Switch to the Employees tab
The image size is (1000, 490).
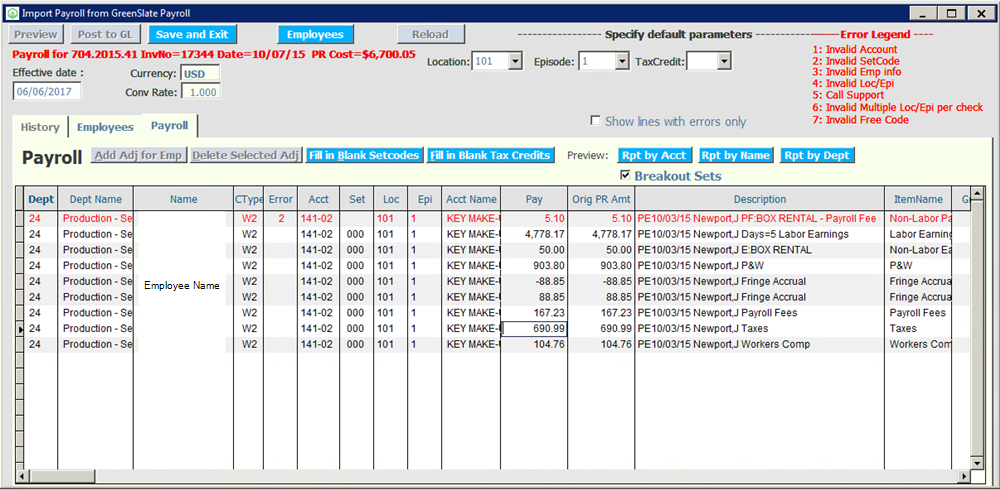tap(105, 127)
